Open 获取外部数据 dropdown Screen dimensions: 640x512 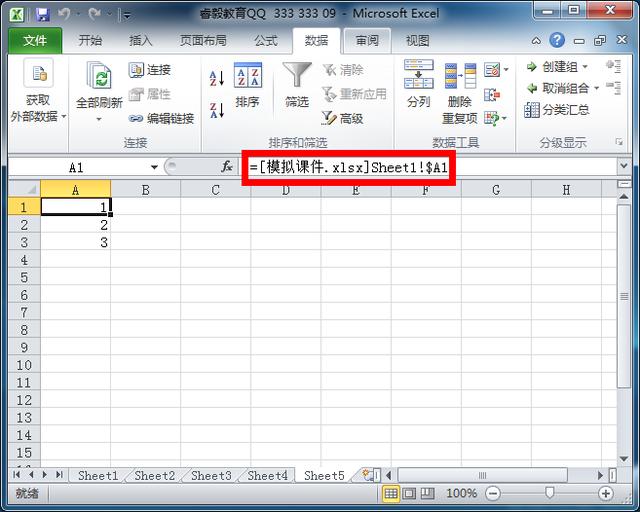coord(38,92)
